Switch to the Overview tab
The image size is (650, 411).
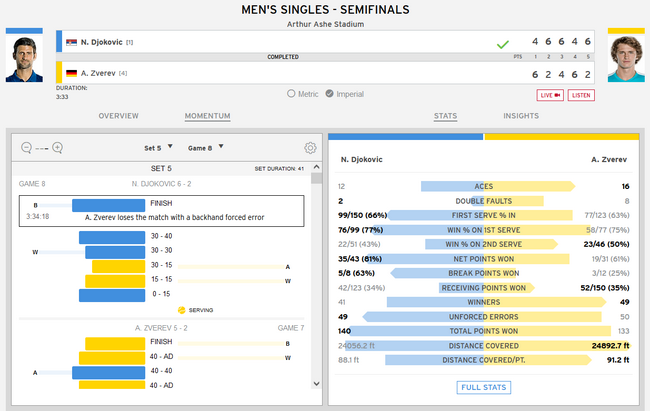pyautogui.click(x=118, y=116)
